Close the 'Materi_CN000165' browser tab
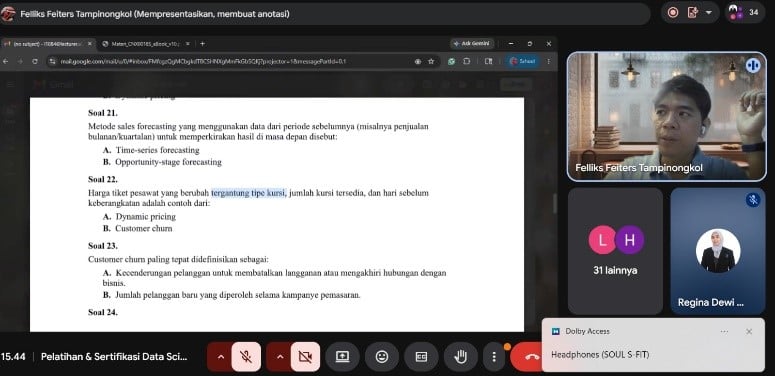This screenshot has width=775, height=376. coord(188,44)
